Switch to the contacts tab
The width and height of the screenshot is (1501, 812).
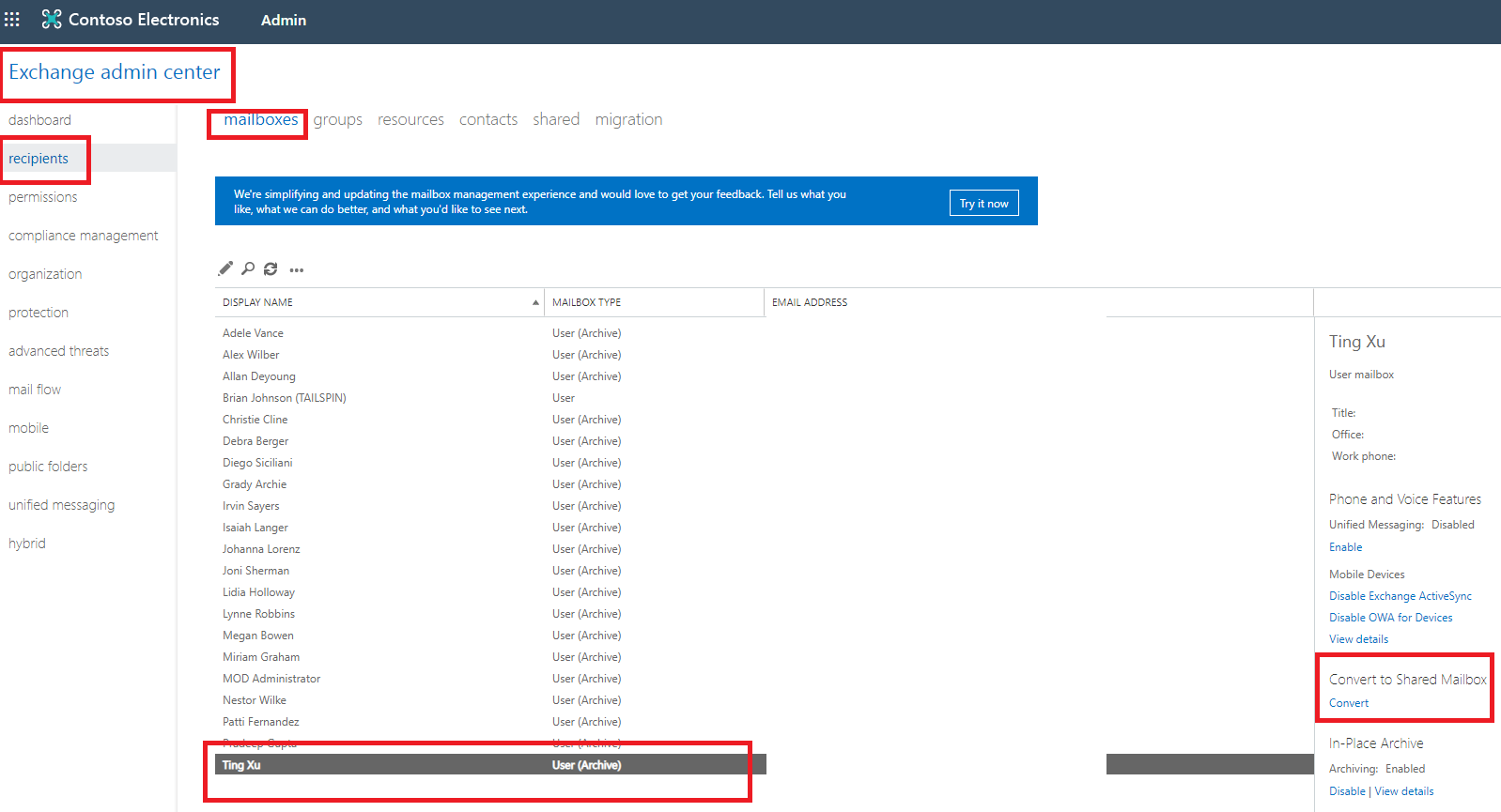click(x=488, y=120)
